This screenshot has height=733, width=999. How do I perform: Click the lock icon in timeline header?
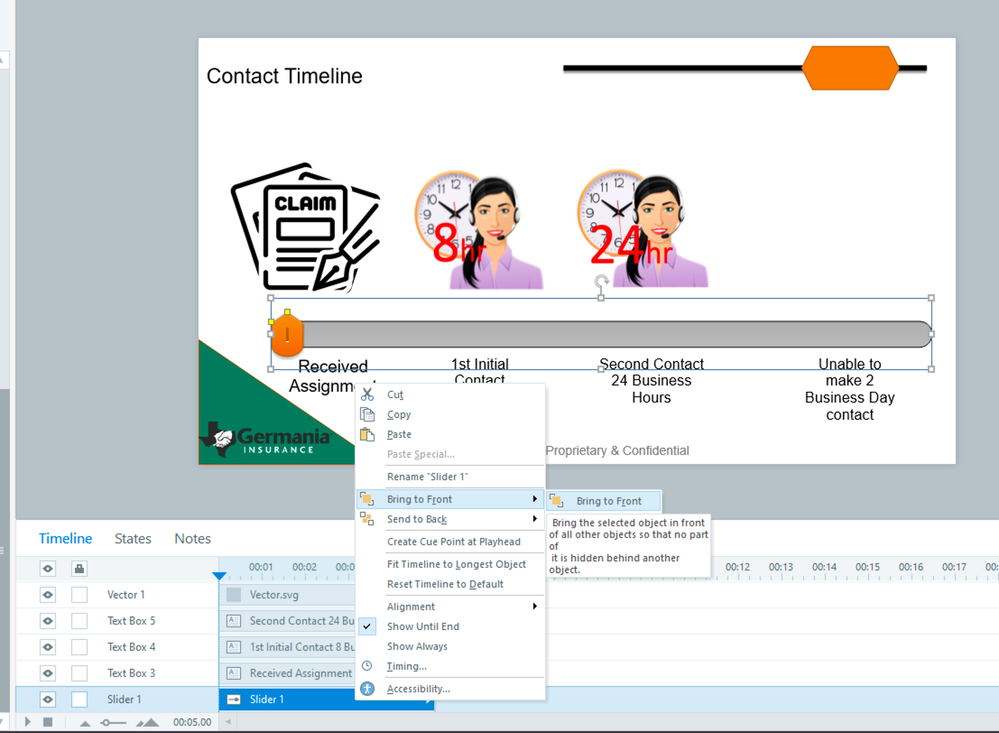click(79, 568)
